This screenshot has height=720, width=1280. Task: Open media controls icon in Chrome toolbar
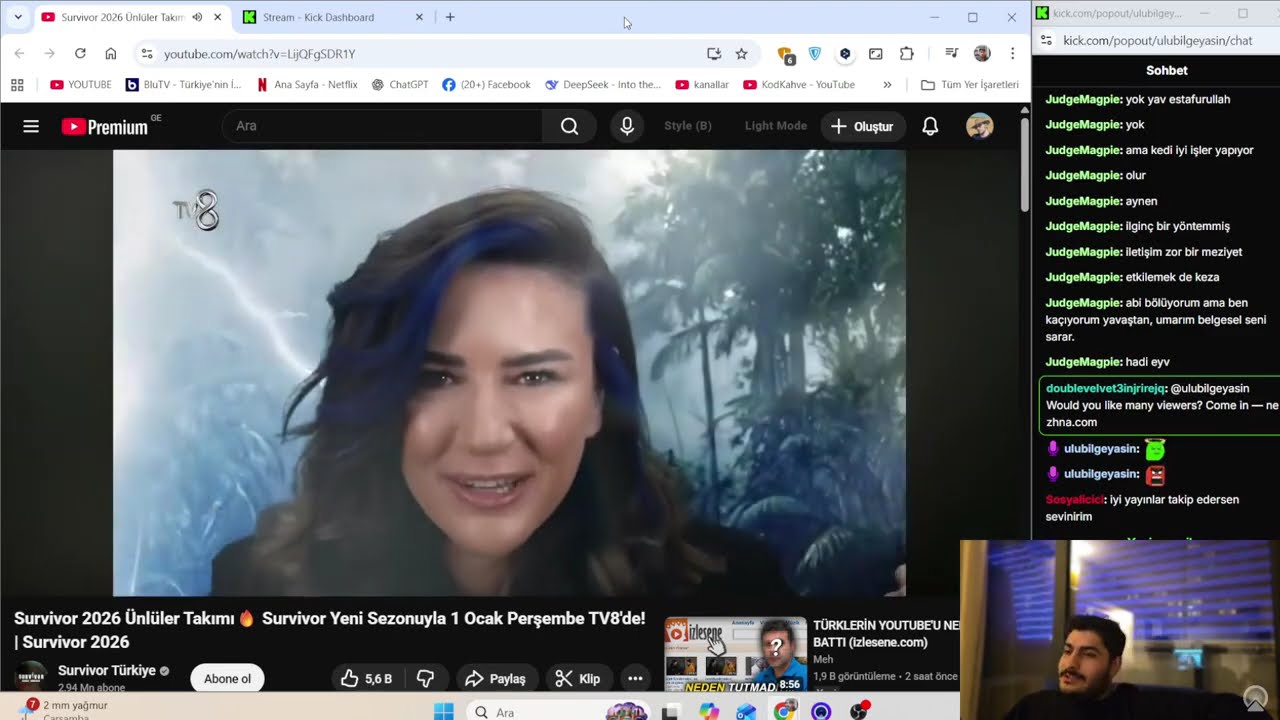[x=951, y=54]
